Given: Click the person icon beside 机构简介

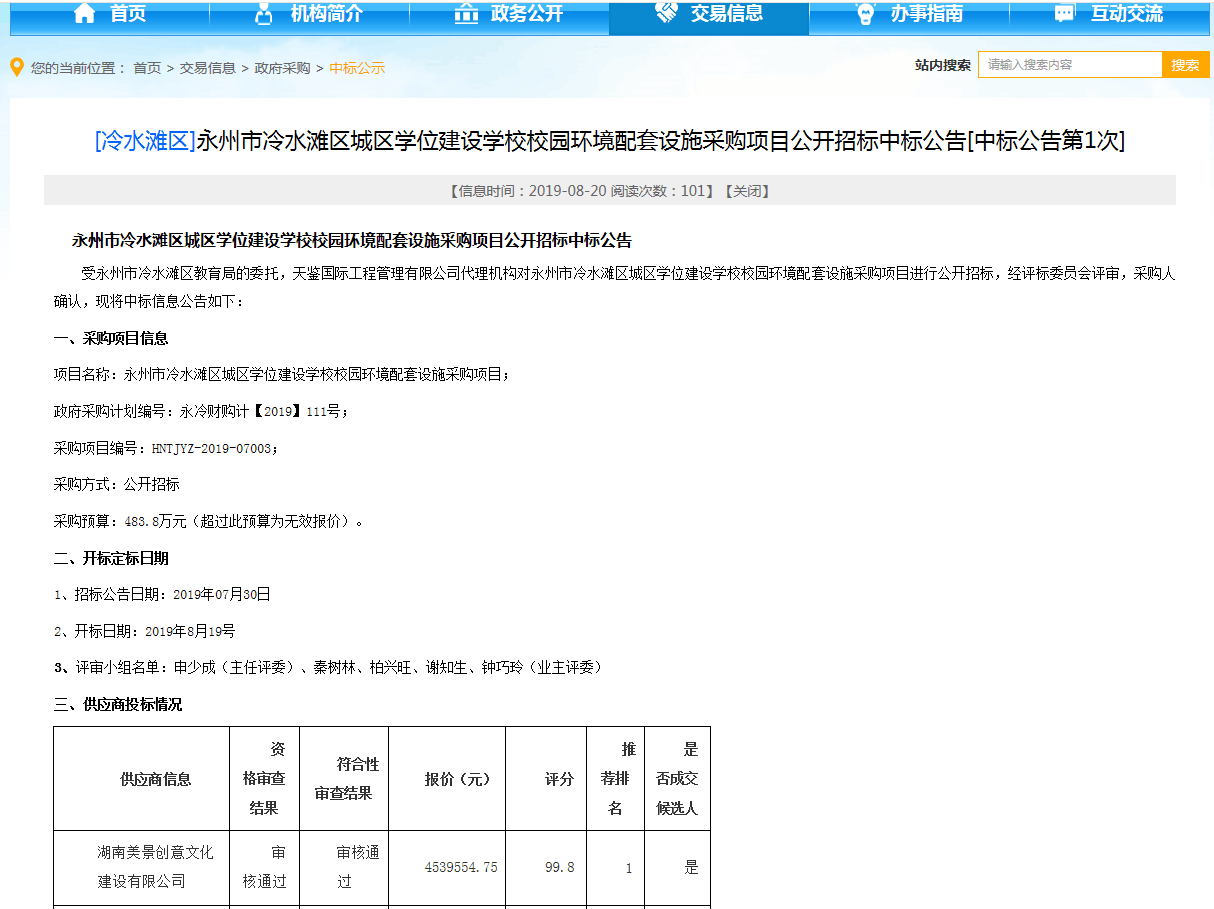Looking at the screenshot, I should [264, 13].
